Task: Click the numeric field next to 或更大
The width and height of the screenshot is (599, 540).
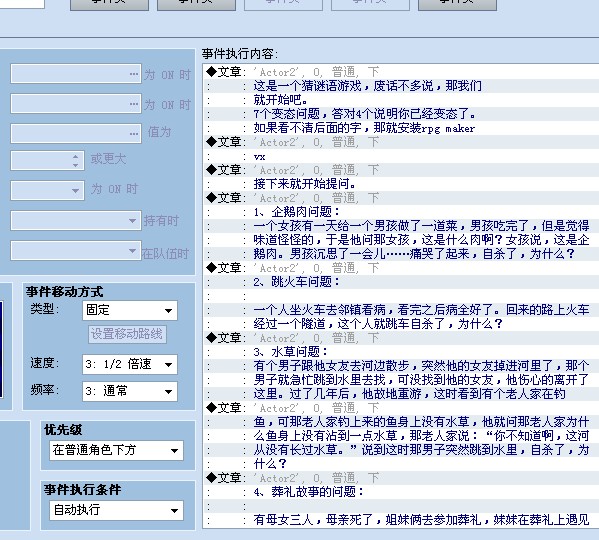Action: pyautogui.click(x=47, y=161)
